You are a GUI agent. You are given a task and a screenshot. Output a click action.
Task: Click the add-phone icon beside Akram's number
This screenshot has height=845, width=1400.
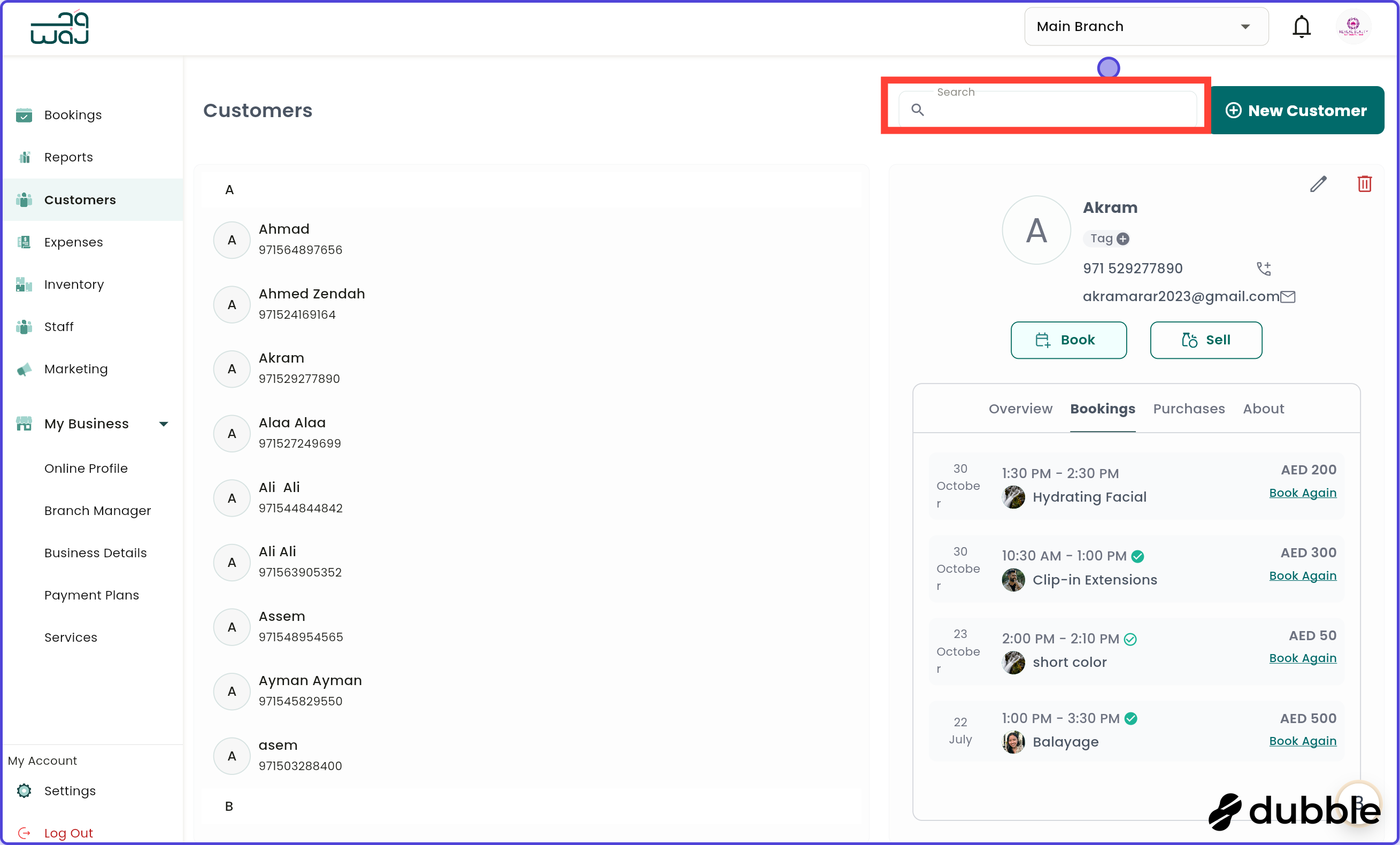(x=1264, y=268)
